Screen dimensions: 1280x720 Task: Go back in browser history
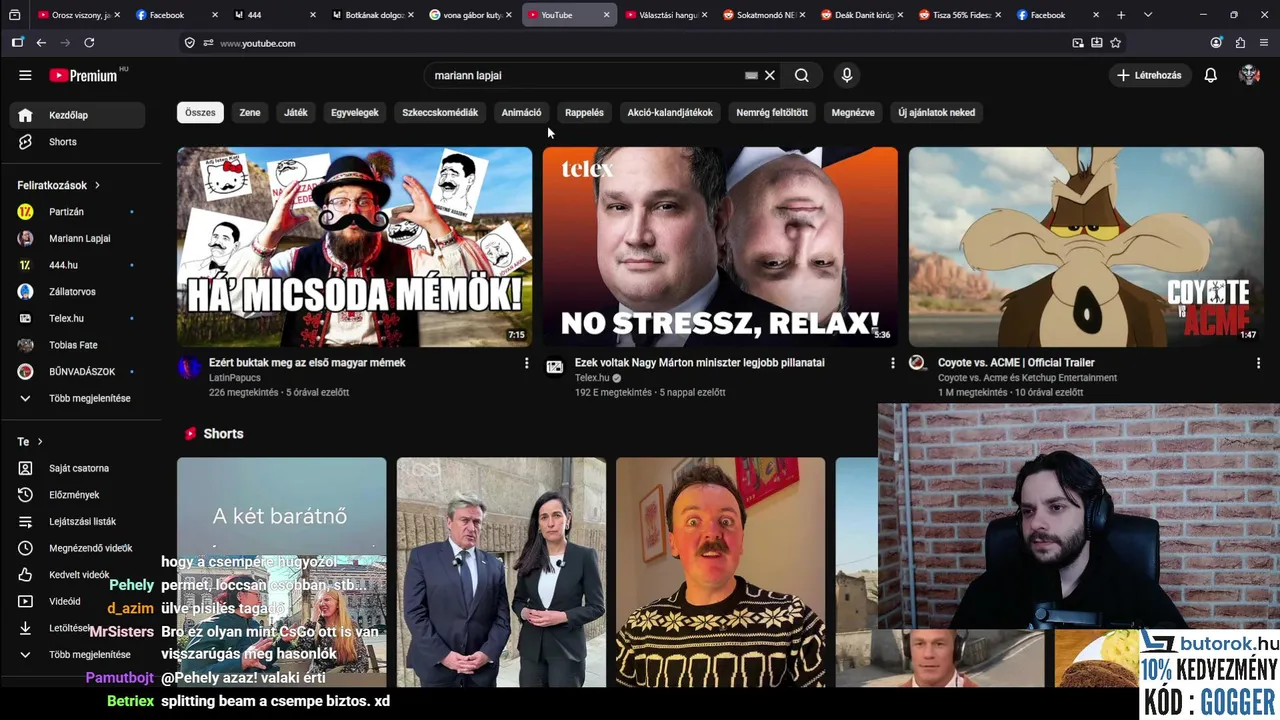[41, 43]
